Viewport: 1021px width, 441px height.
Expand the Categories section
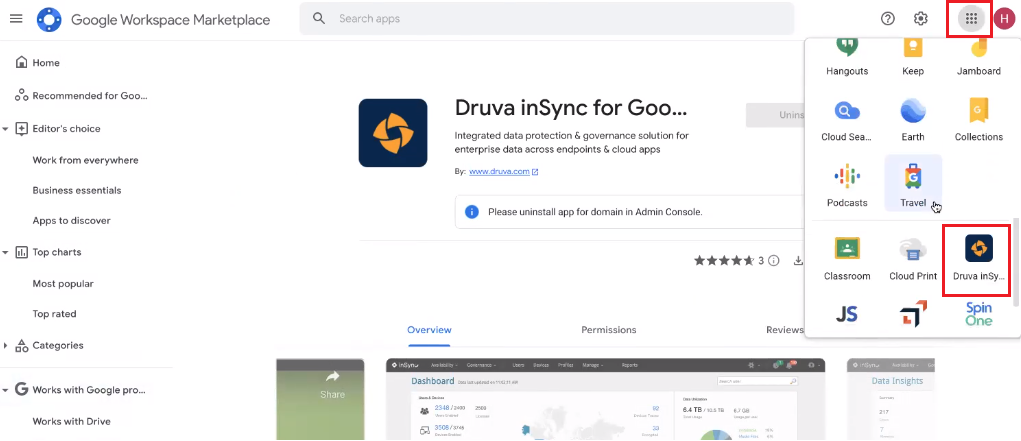(x=5, y=345)
